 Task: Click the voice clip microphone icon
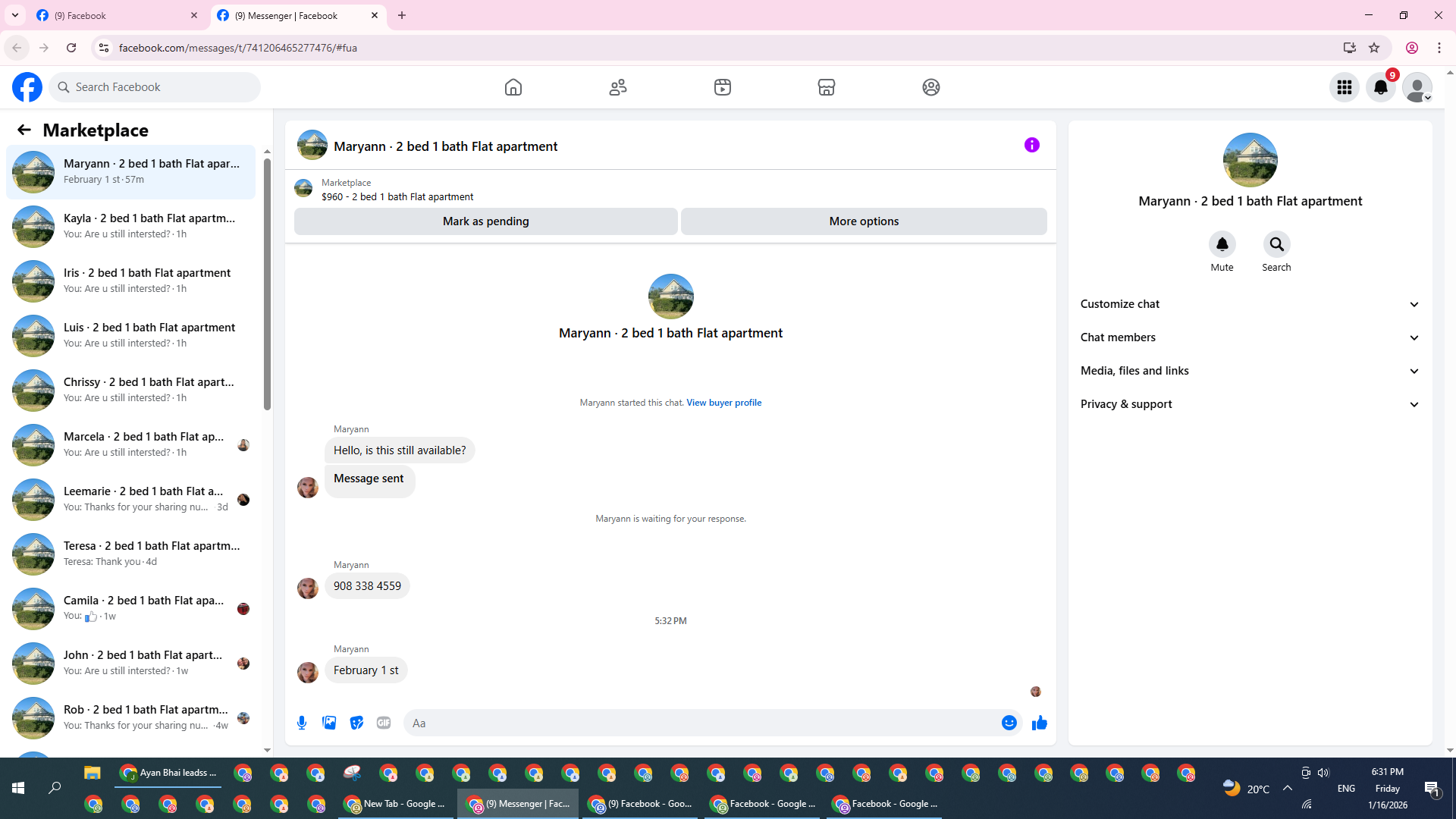coord(302,723)
